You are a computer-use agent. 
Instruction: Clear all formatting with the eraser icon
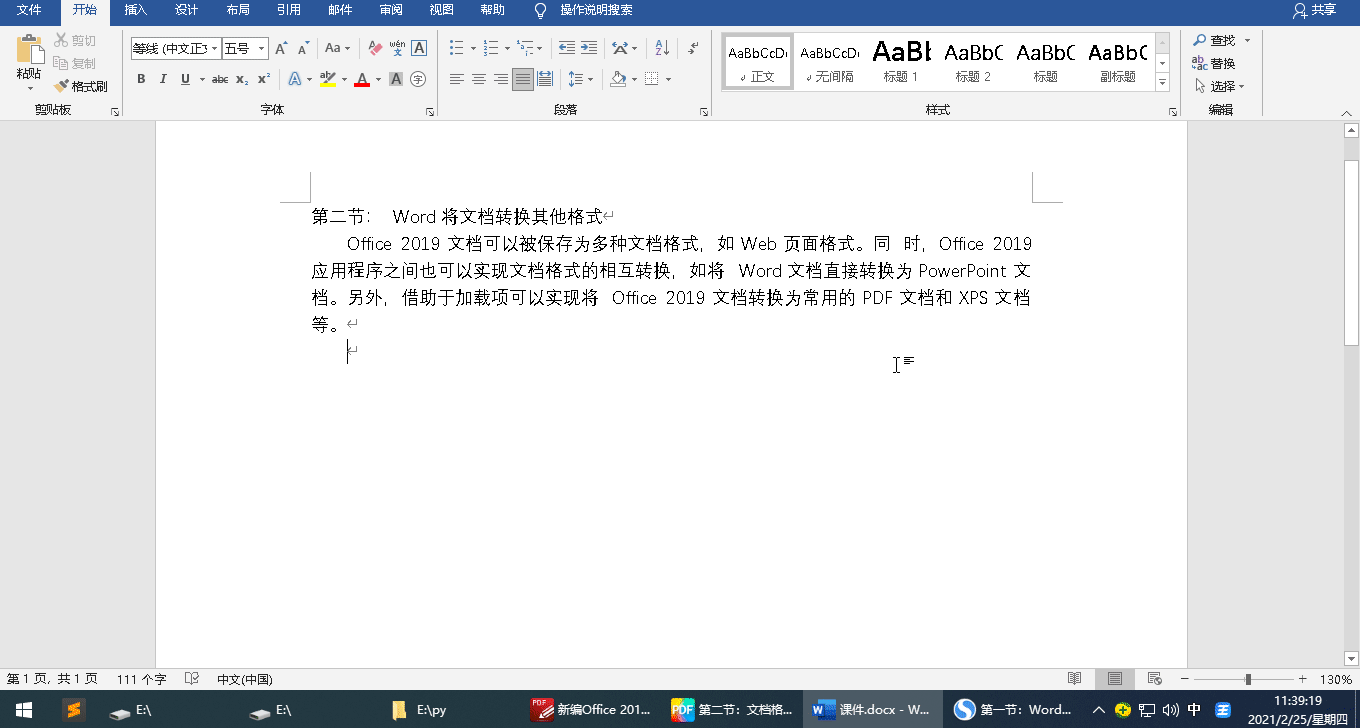[375, 48]
